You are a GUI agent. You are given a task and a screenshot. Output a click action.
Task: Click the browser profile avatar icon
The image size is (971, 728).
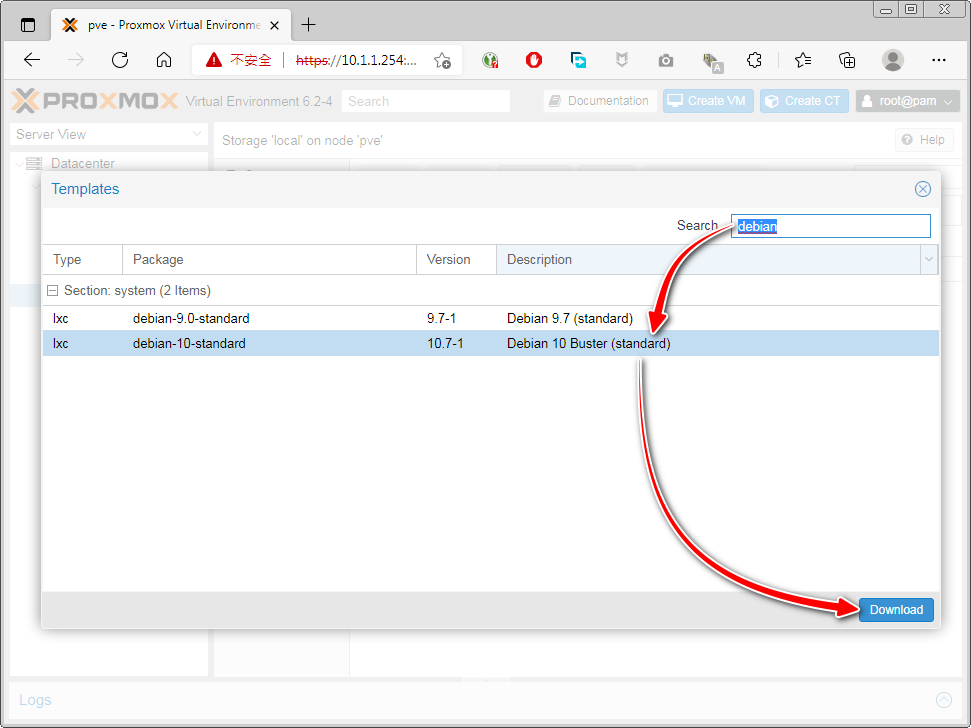point(893,60)
